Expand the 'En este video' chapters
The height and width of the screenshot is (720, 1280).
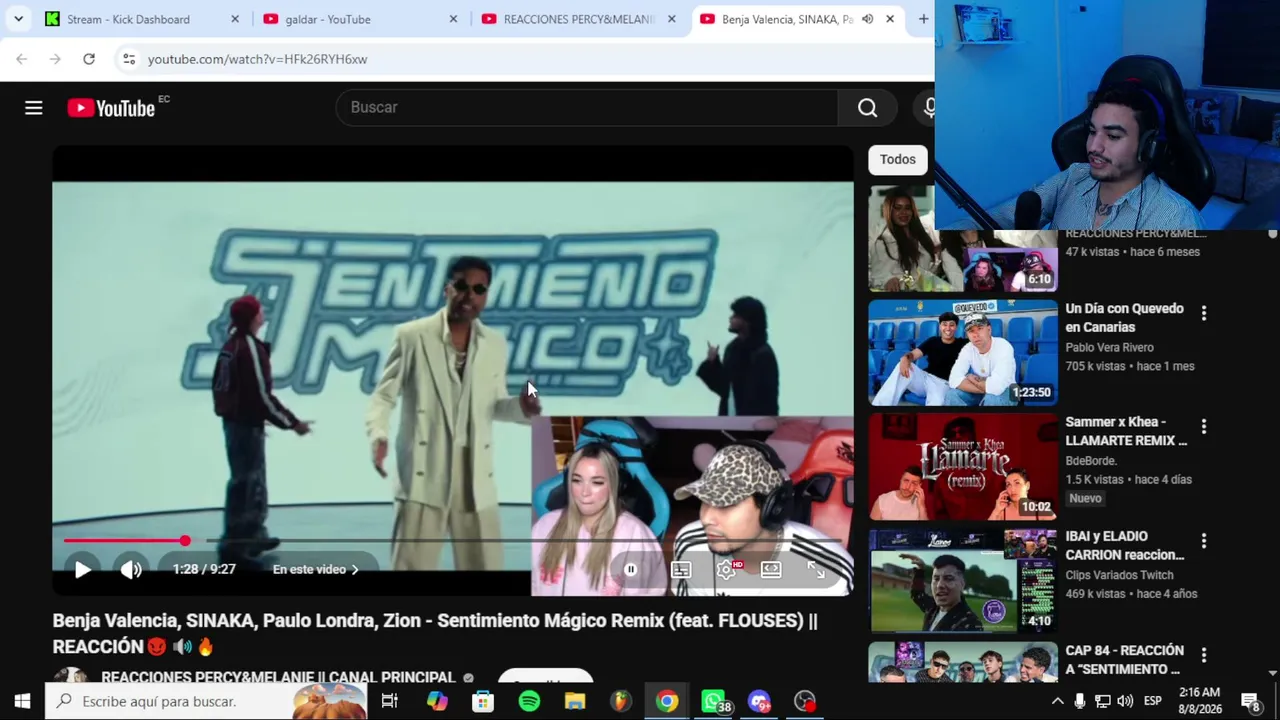315,569
